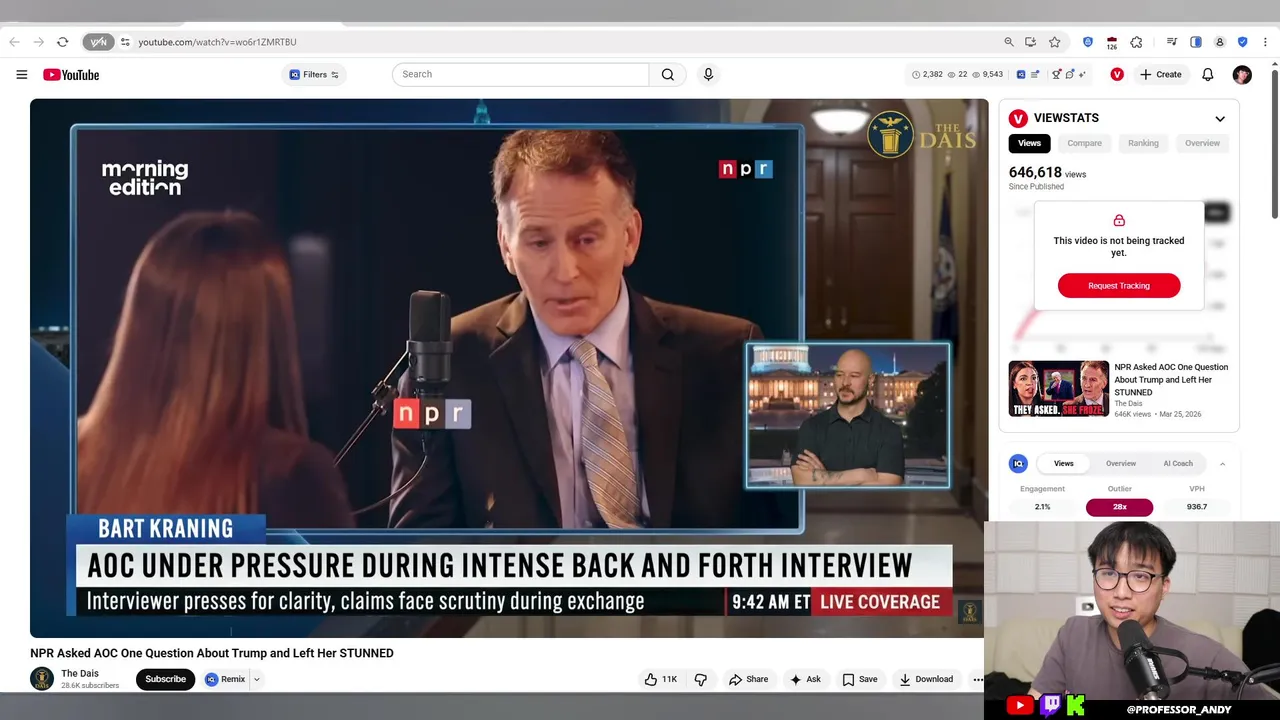Open The Dais channel avatar

point(42,679)
